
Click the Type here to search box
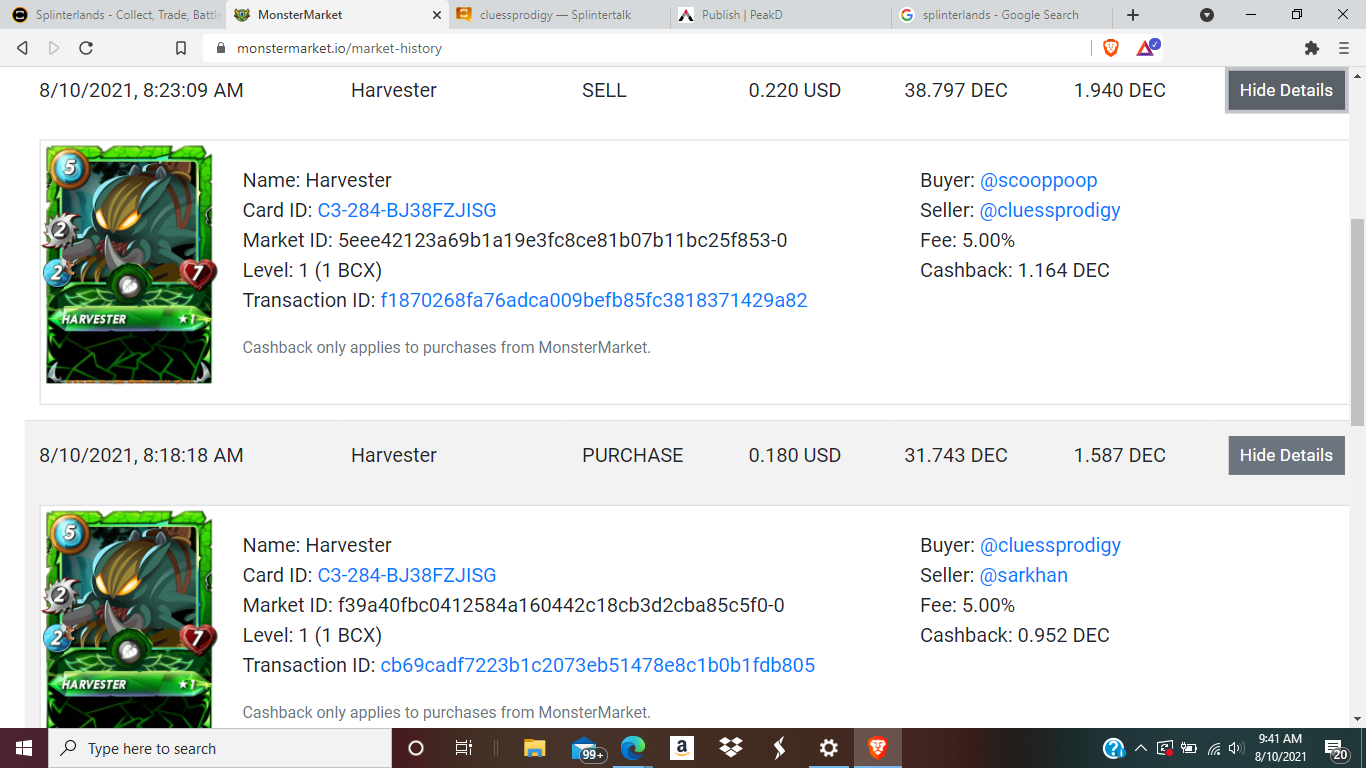[220, 748]
